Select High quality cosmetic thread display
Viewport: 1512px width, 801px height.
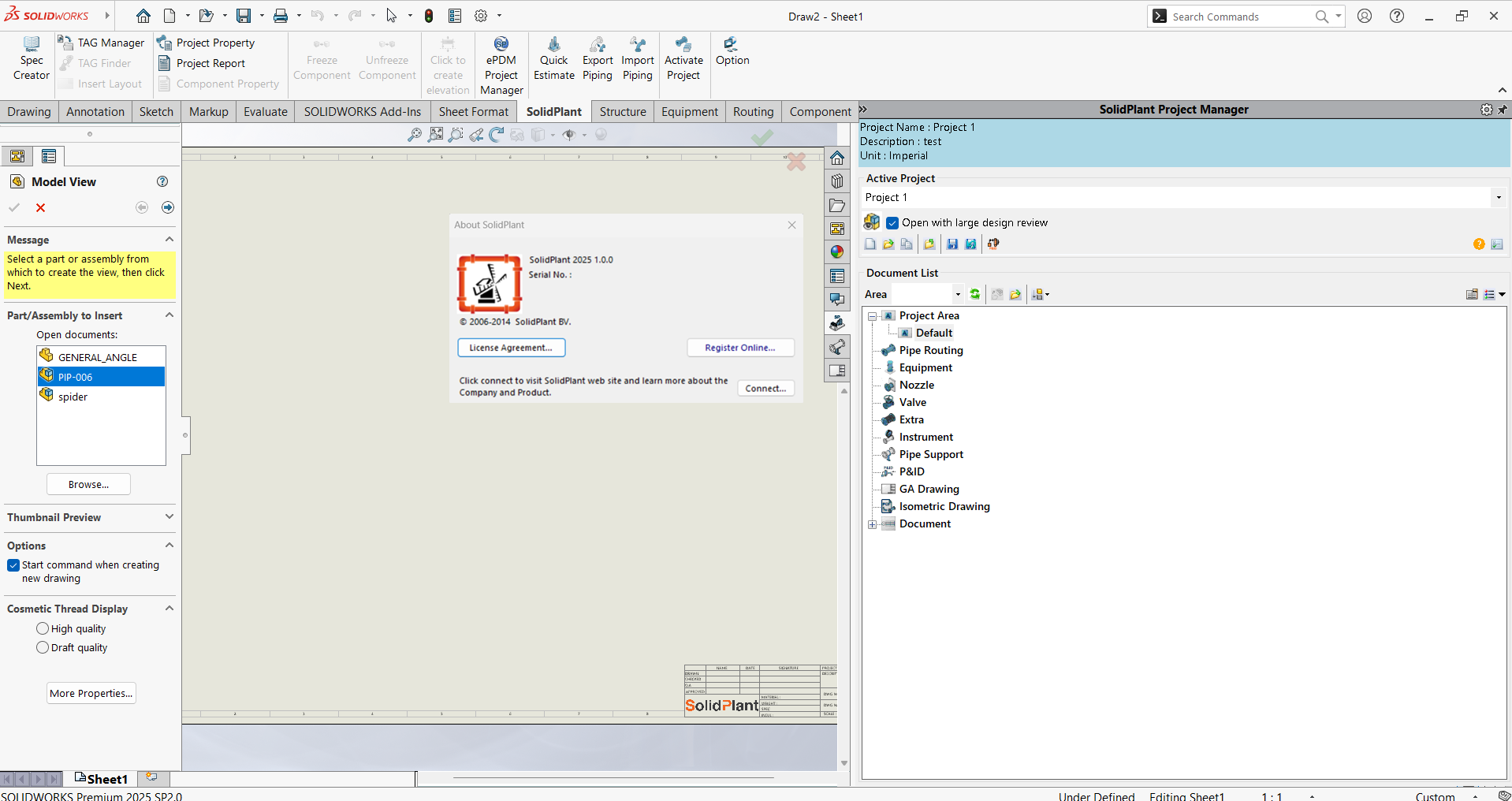[43, 628]
